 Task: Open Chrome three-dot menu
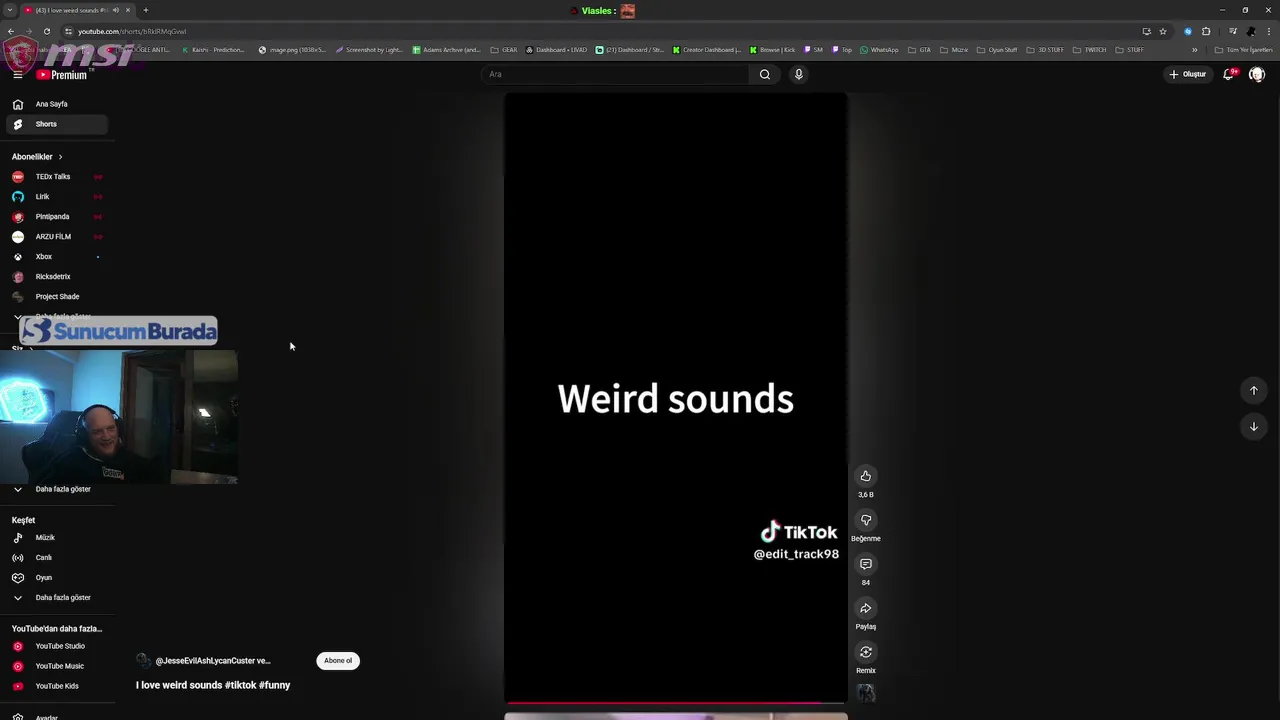[x=1269, y=31]
